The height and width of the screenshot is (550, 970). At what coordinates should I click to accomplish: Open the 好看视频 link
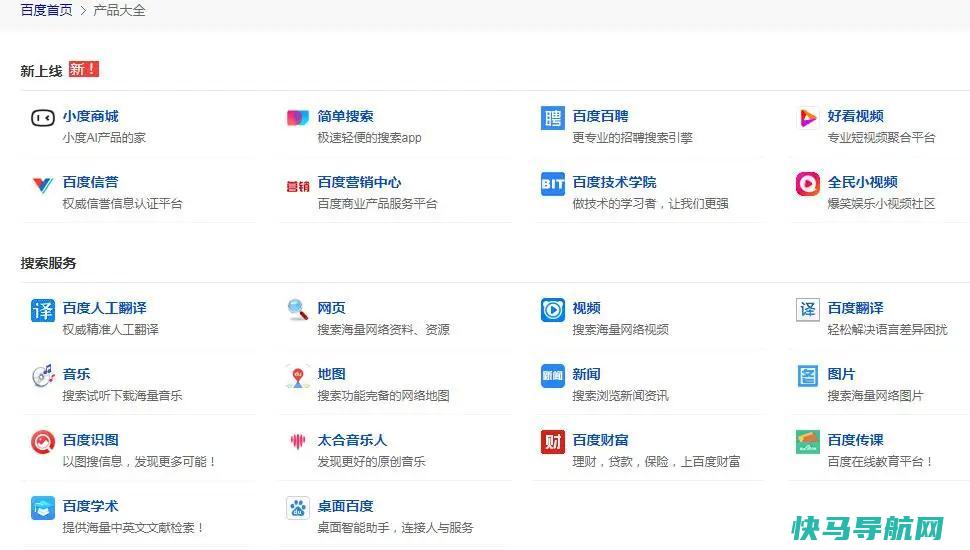855,116
